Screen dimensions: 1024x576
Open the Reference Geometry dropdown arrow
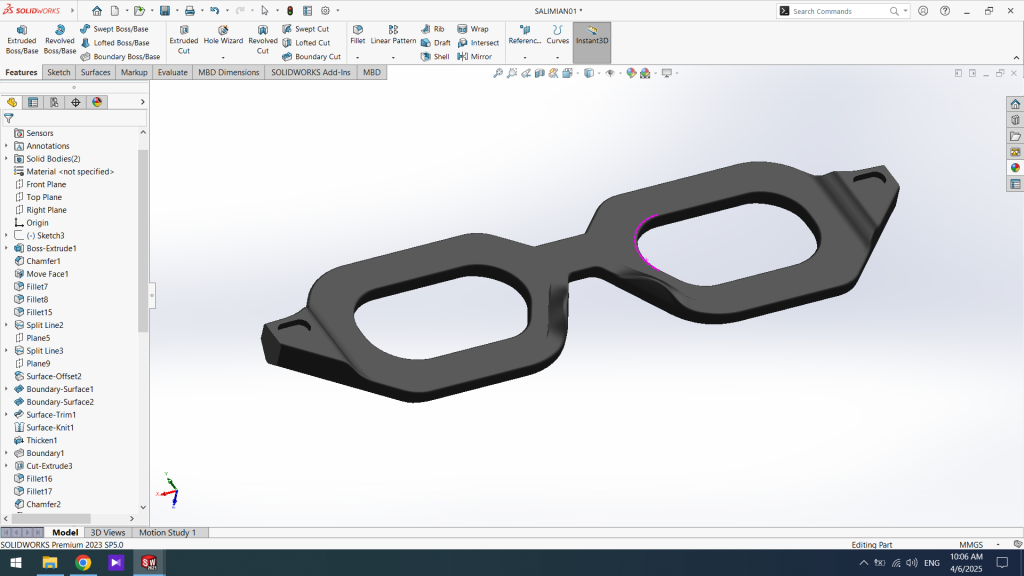coord(524,57)
